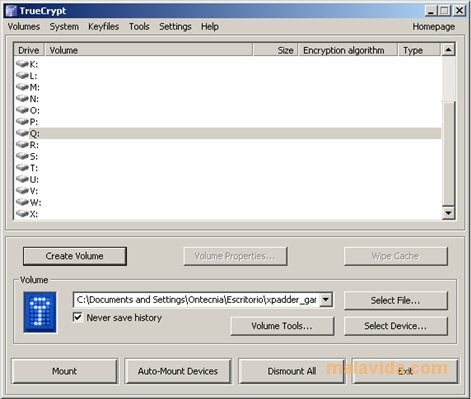Click the Type column header
This screenshot has width=471, height=399.
(419, 50)
